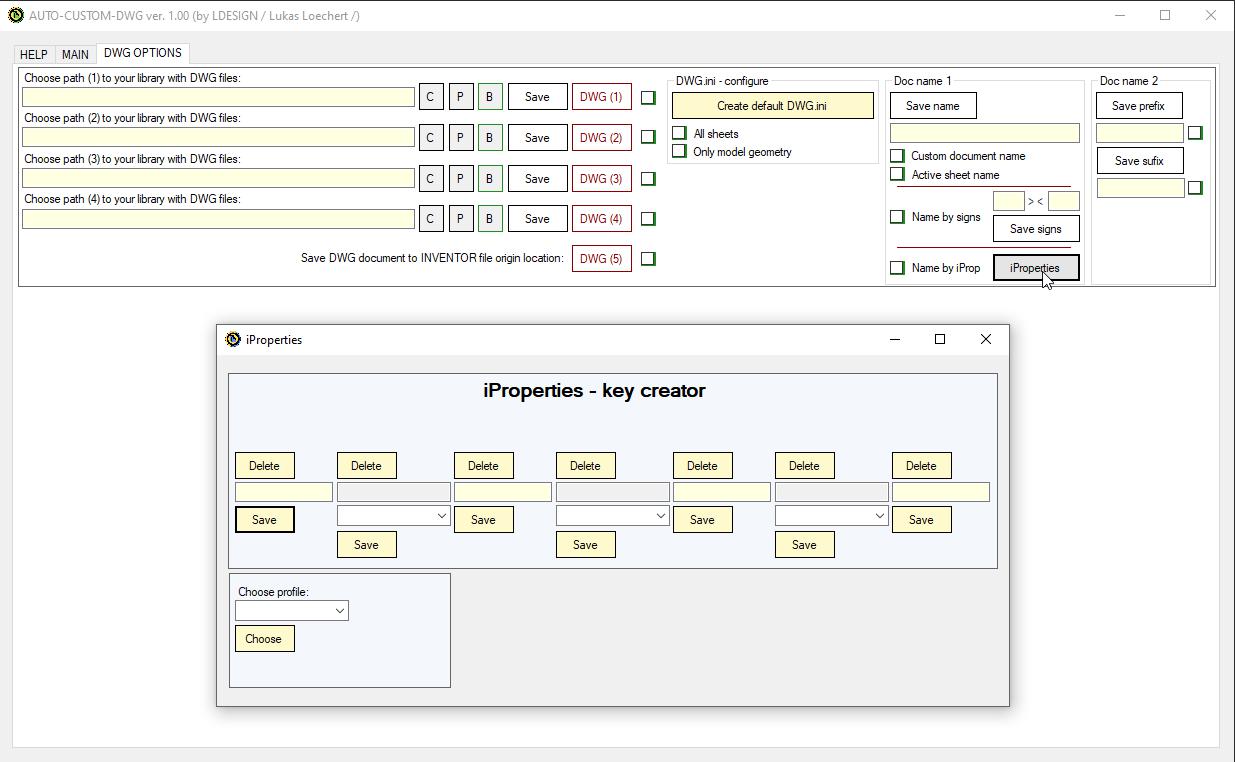Viewport: 1235px width, 762px height.
Task: Enable Active sheet name checkbox
Action: pos(897,174)
